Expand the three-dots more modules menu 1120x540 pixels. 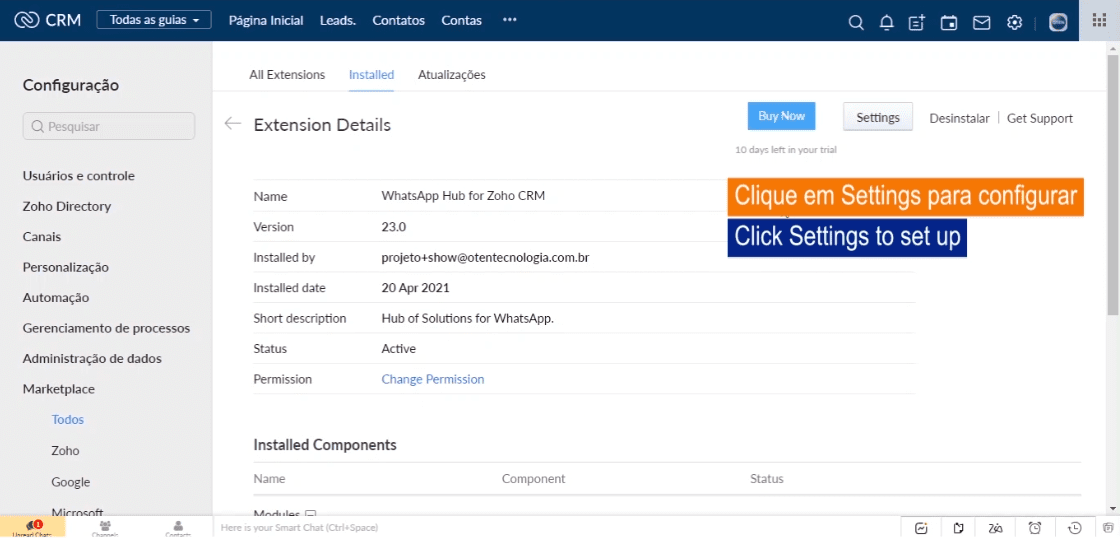tap(510, 20)
